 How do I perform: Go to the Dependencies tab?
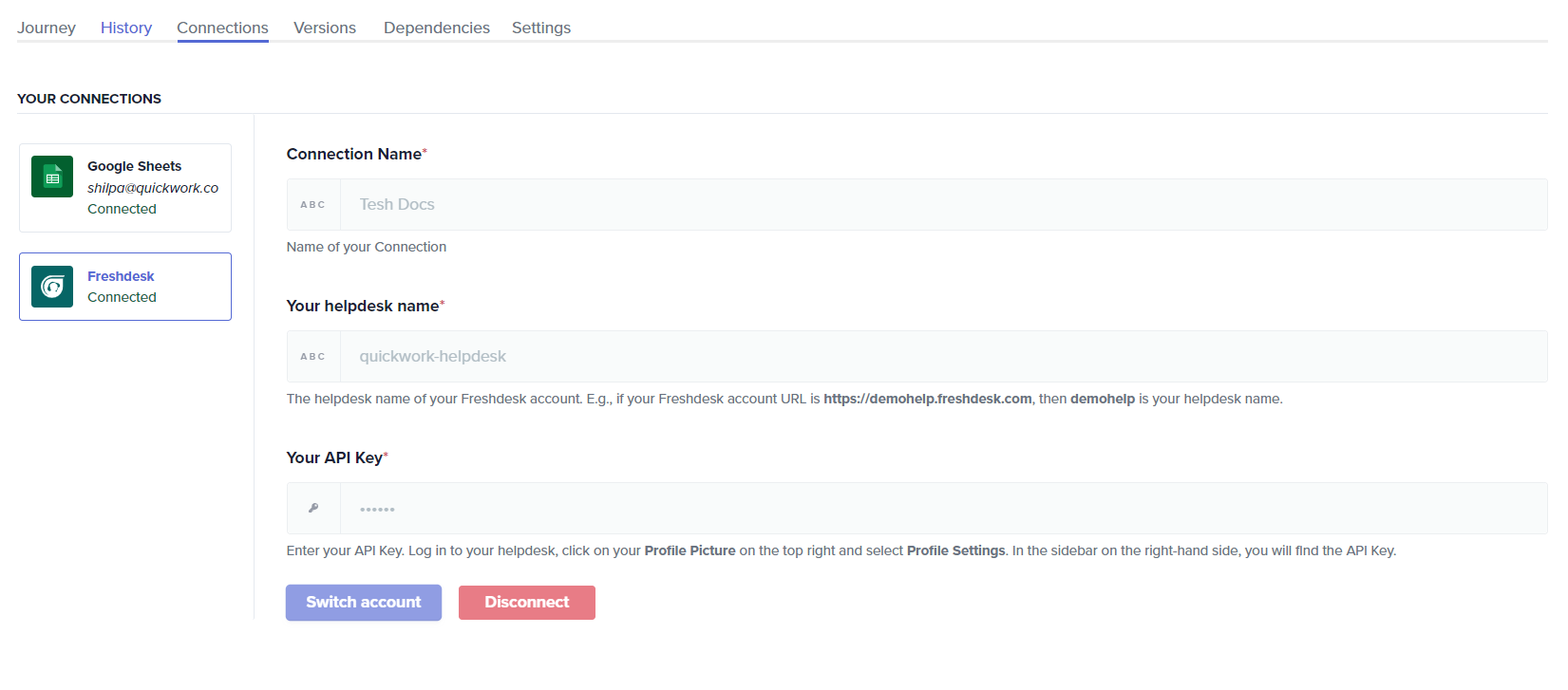click(x=437, y=28)
